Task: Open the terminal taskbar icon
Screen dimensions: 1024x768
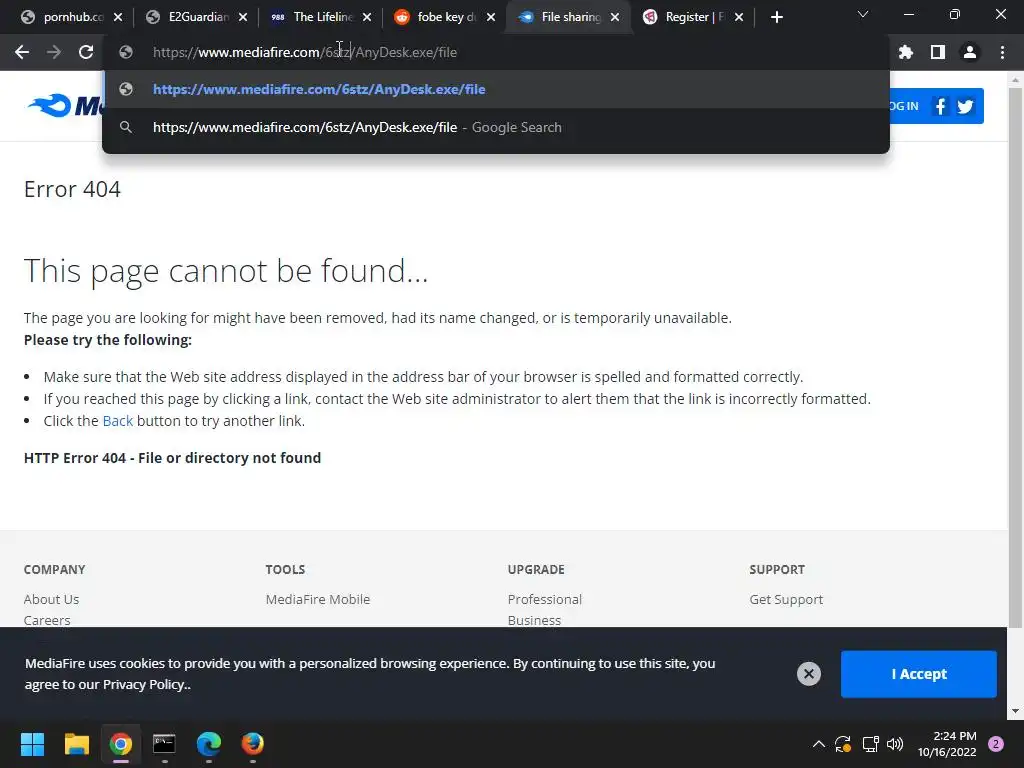Action: tap(164, 743)
